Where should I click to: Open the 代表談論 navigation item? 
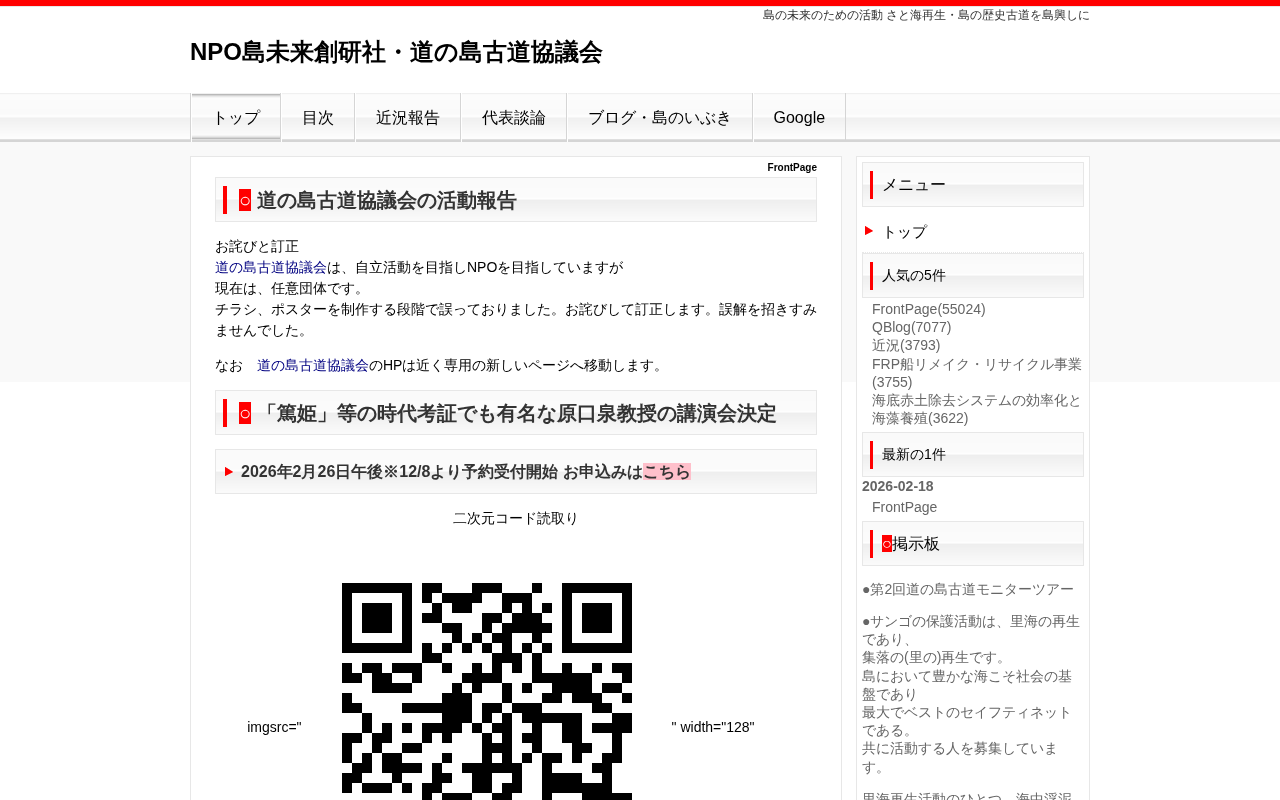pyautogui.click(x=514, y=117)
